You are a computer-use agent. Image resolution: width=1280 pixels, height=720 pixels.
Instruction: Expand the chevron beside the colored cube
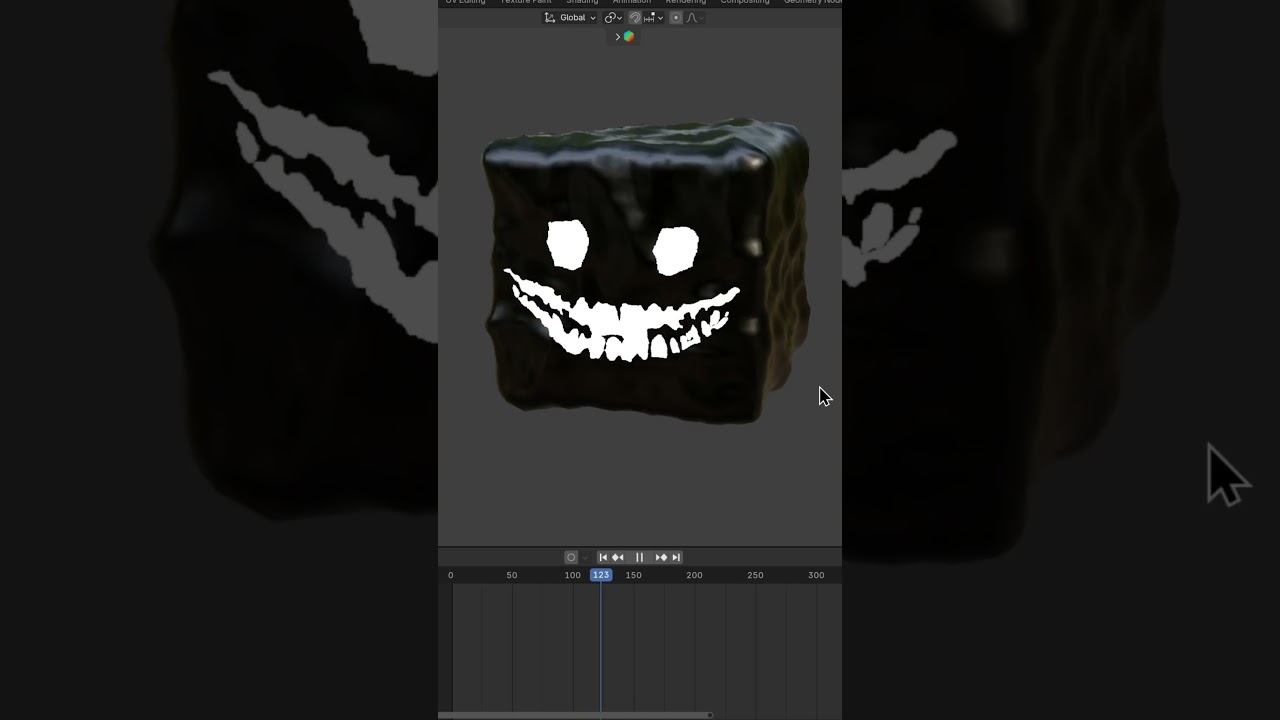[618, 37]
